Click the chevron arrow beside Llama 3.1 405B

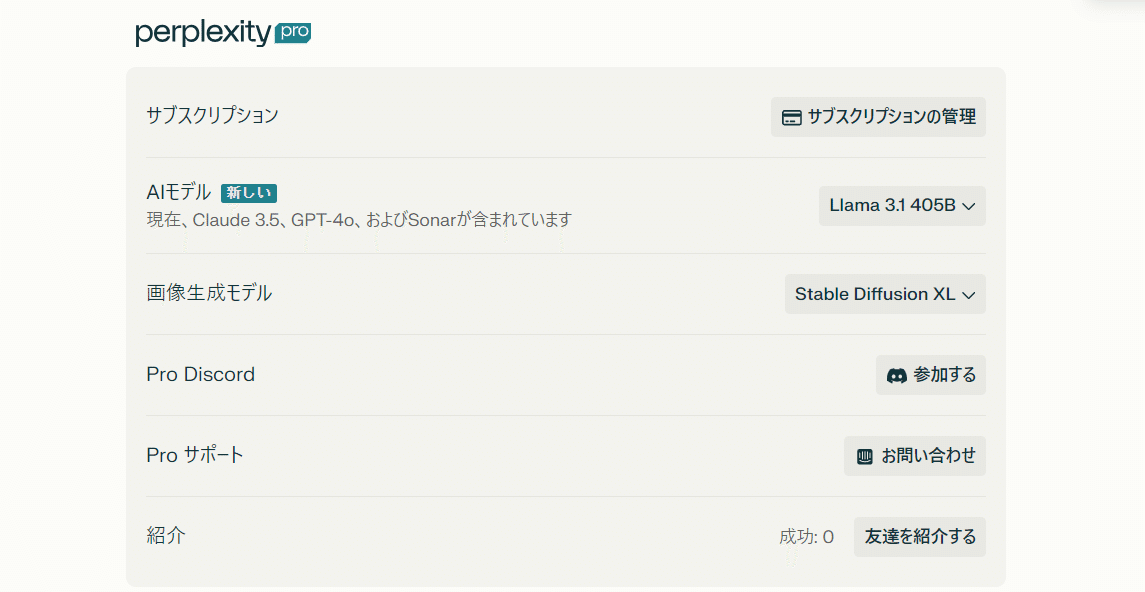click(x=968, y=207)
